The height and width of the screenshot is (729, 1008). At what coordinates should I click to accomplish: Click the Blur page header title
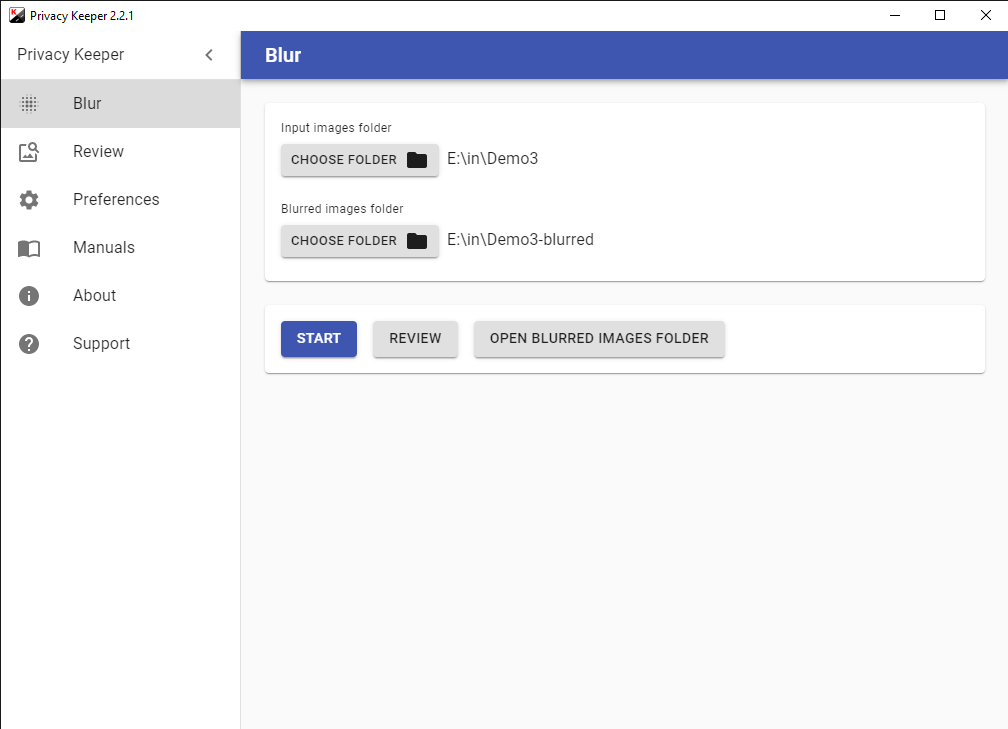click(283, 55)
